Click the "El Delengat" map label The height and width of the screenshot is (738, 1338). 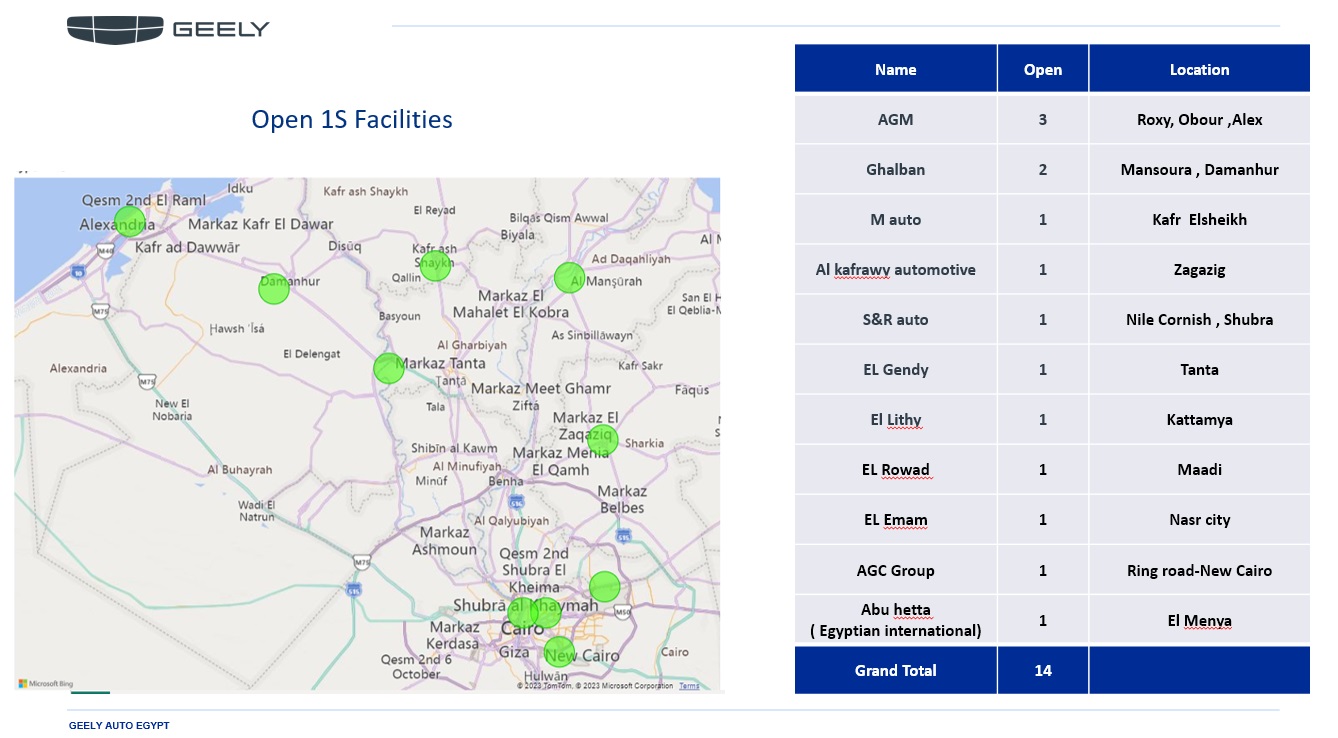[312, 354]
